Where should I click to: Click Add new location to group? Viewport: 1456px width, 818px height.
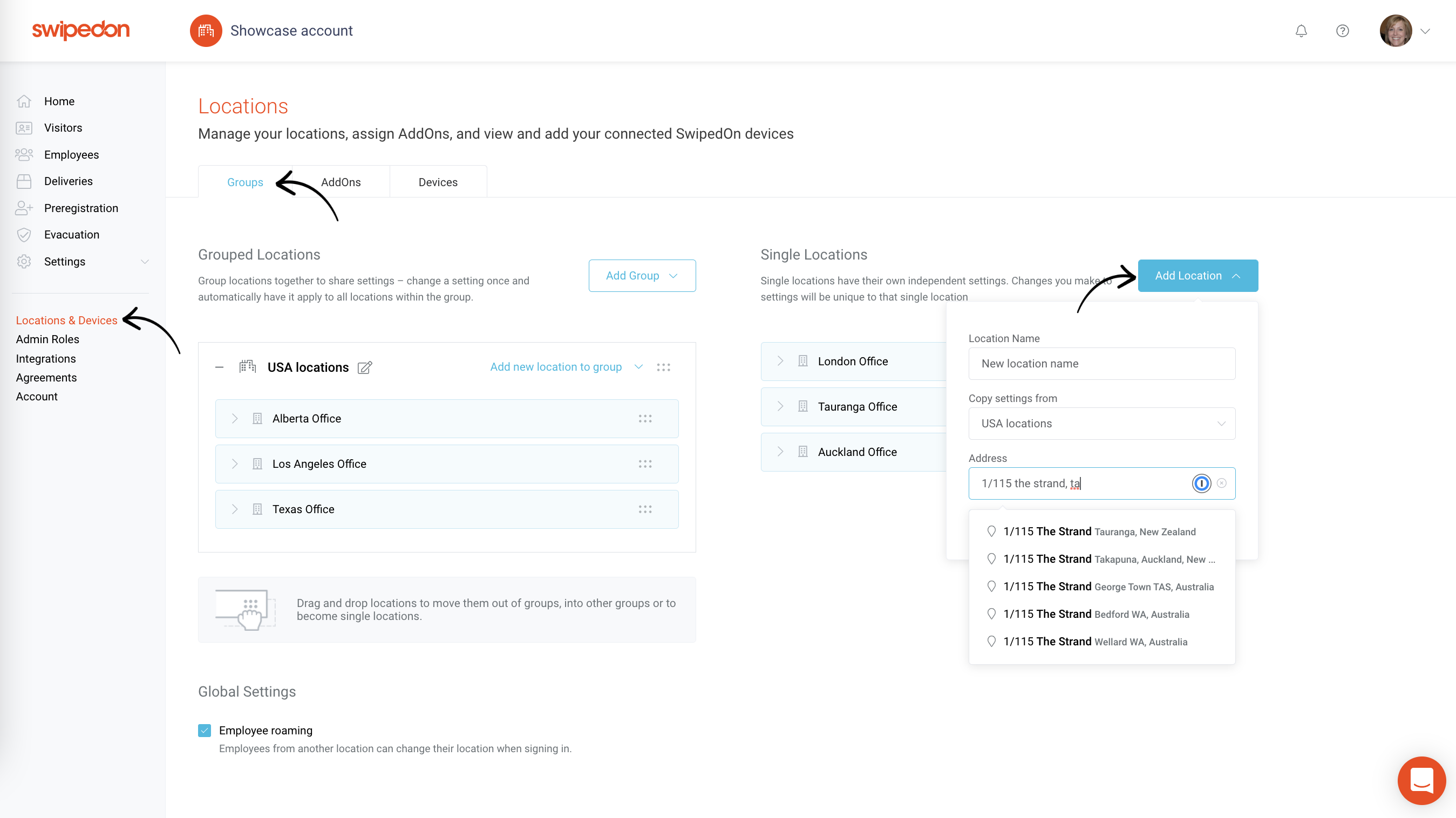556,367
